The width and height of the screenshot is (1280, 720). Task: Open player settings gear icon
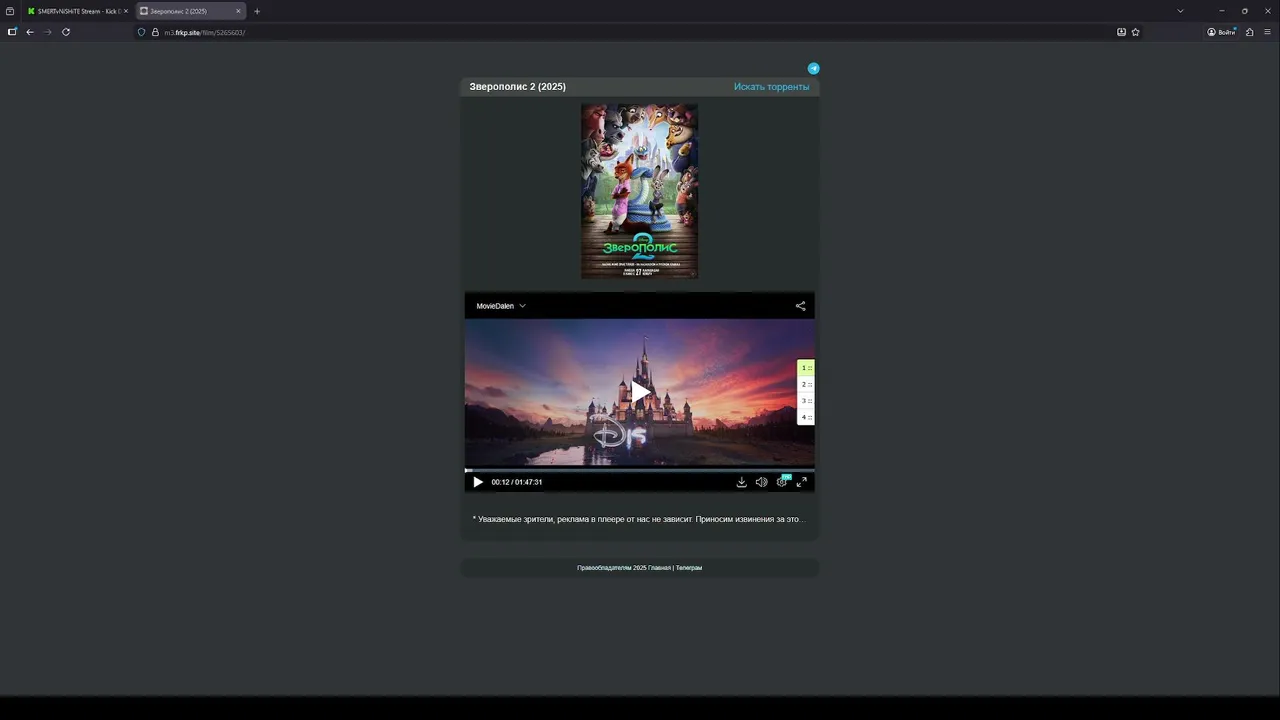click(x=782, y=482)
